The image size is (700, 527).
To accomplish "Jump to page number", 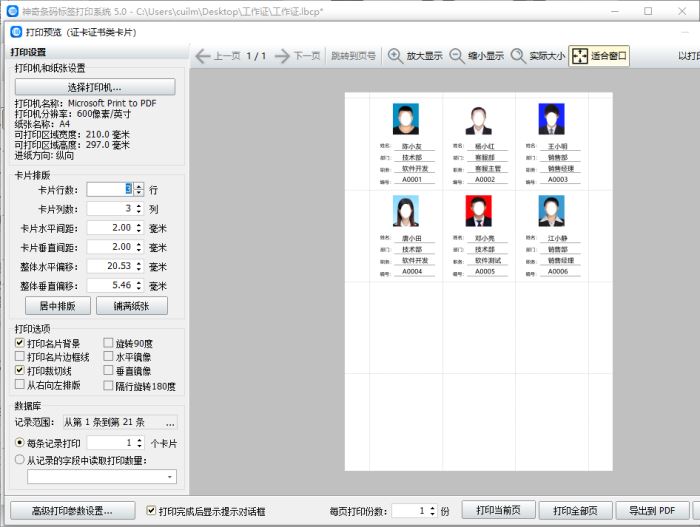I will (x=353, y=56).
